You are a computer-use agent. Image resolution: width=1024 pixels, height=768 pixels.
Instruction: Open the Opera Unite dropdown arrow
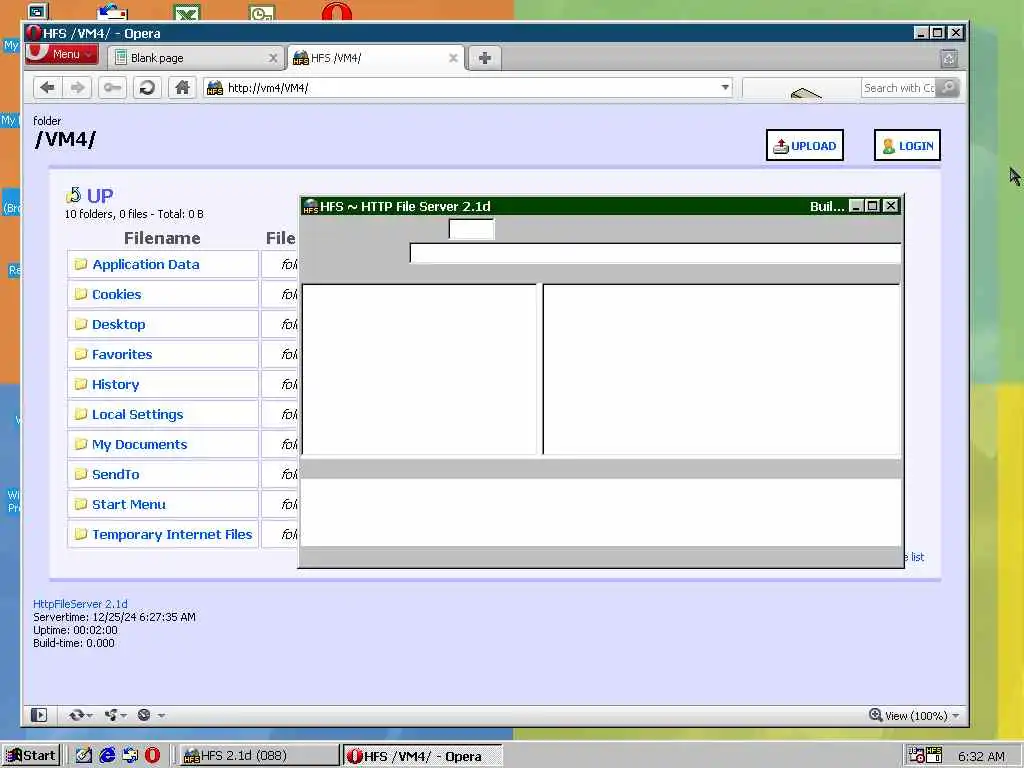123,716
